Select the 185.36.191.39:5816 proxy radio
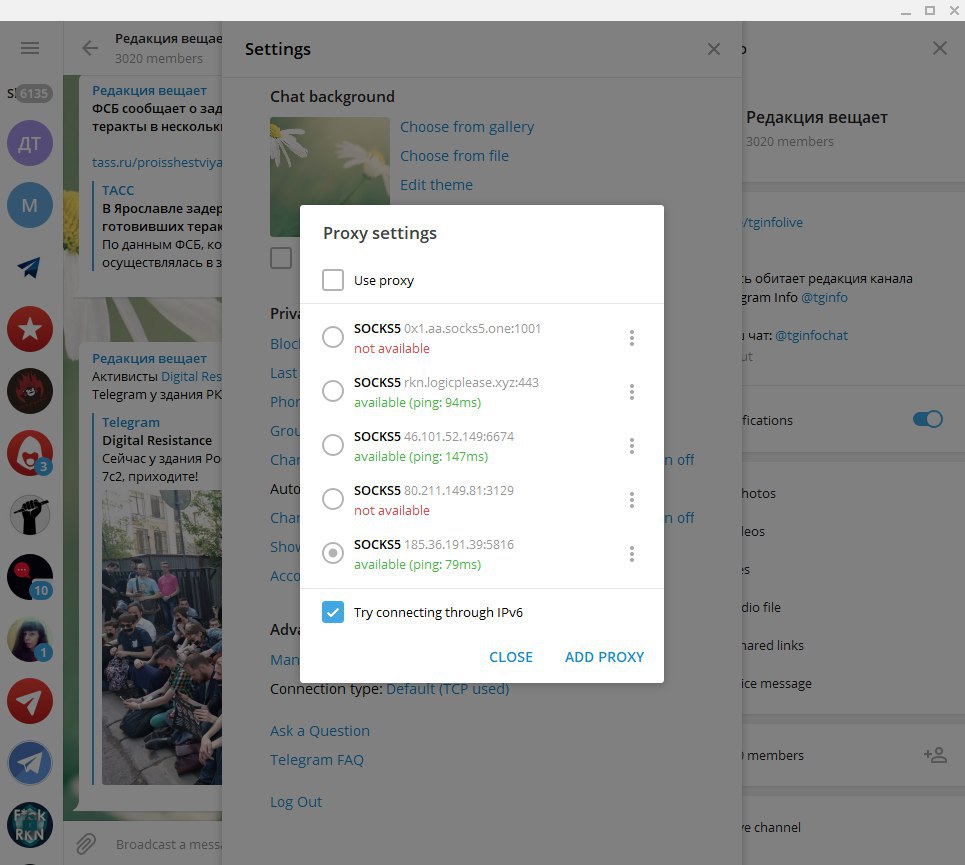 333,553
